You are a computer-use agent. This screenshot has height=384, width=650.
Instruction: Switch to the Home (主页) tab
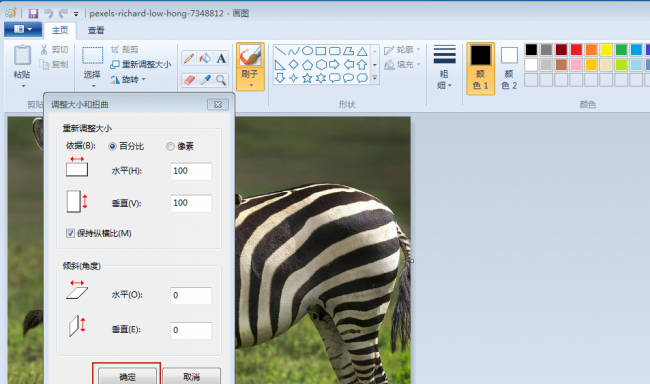[x=60, y=30]
